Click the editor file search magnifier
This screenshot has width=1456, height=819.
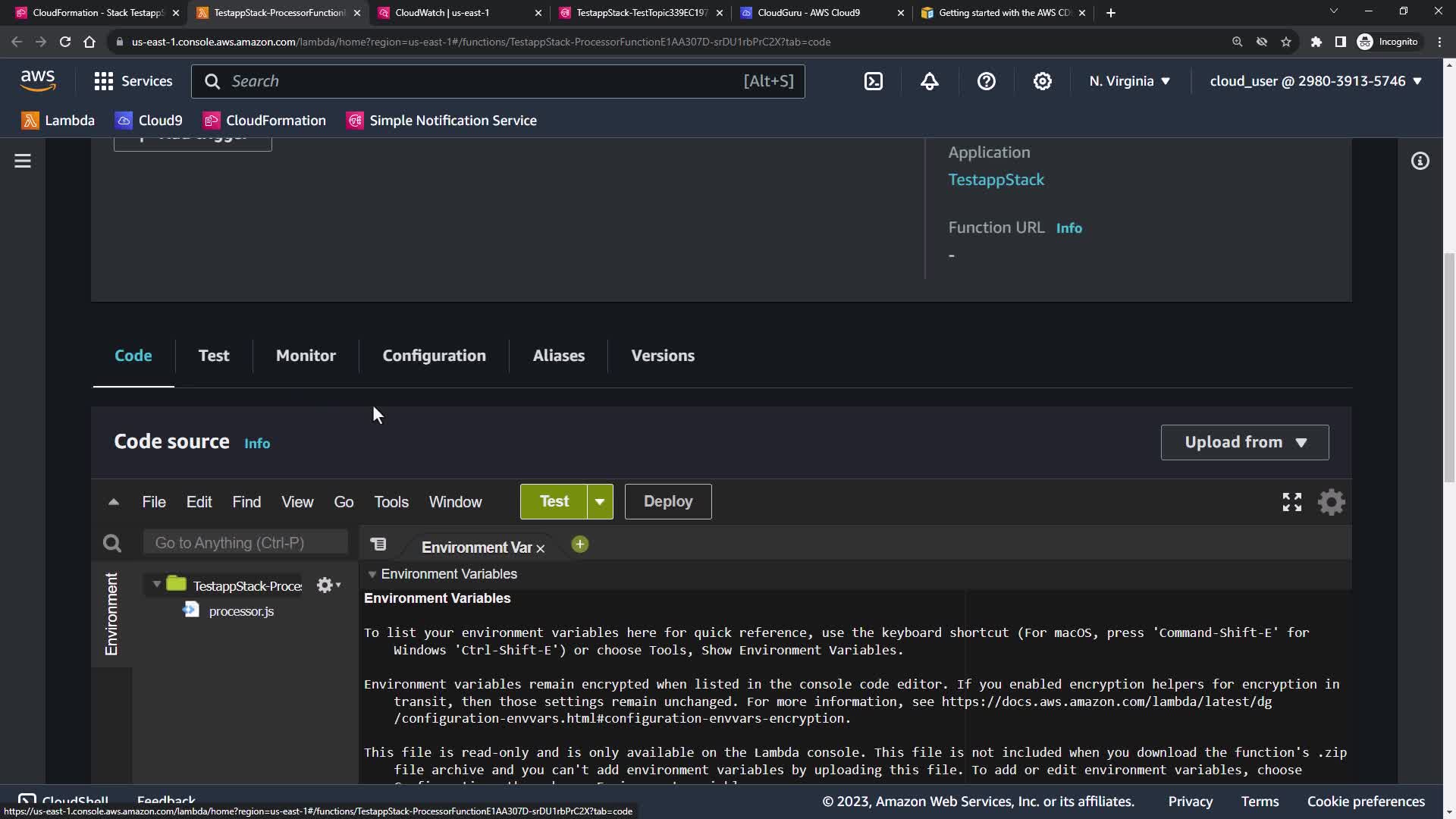pyautogui.click(x=112, y=543)
